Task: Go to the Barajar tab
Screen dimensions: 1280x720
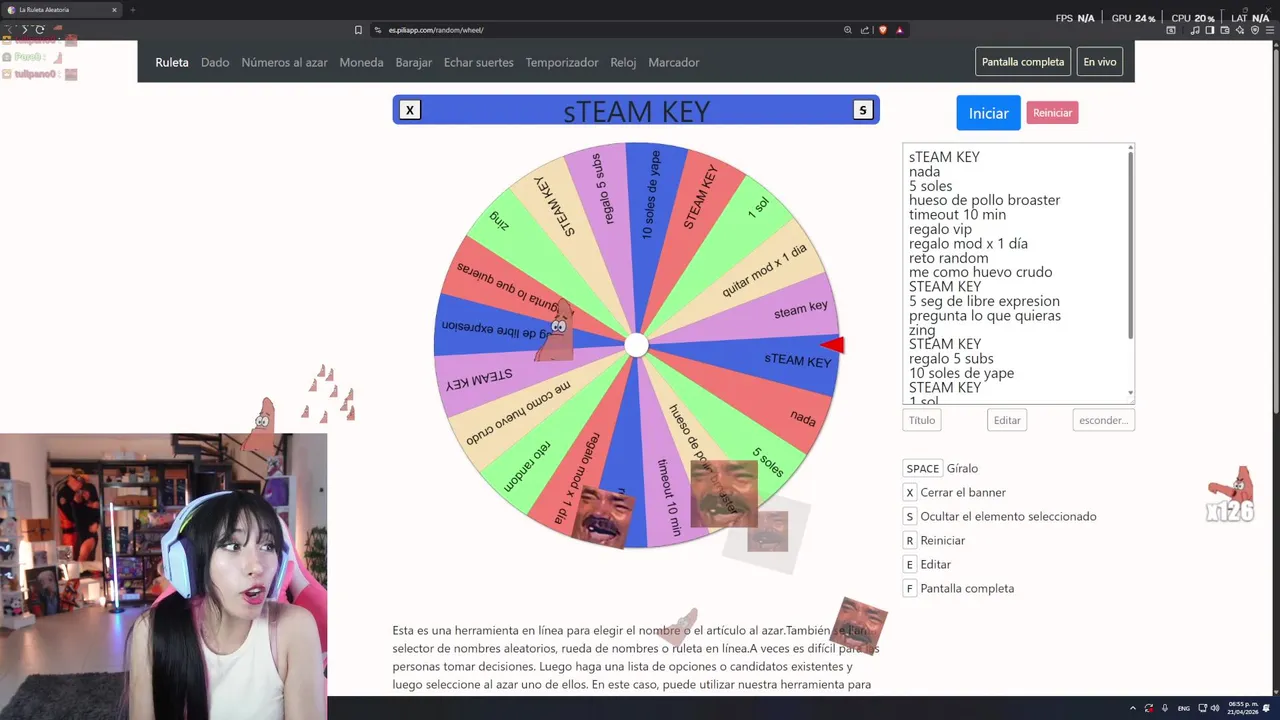Action: pos(414,62)
